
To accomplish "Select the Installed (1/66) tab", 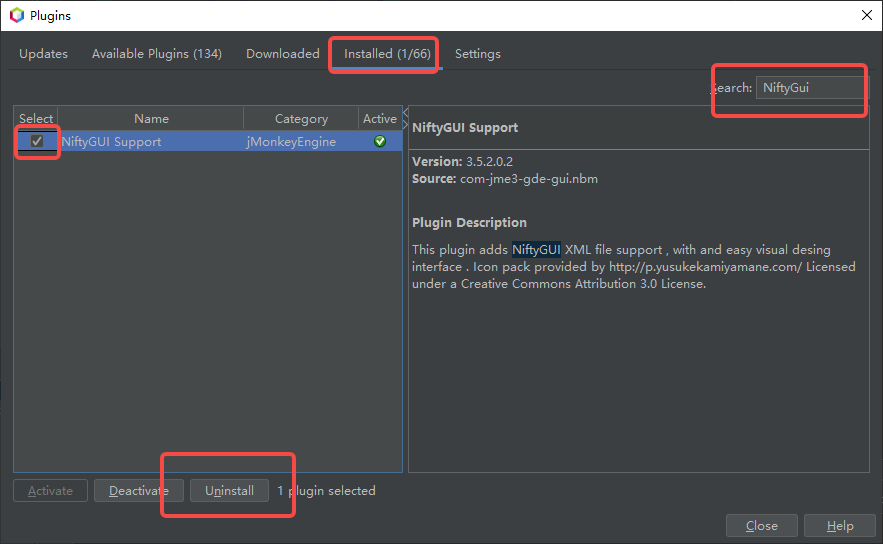I will point(387,53).
